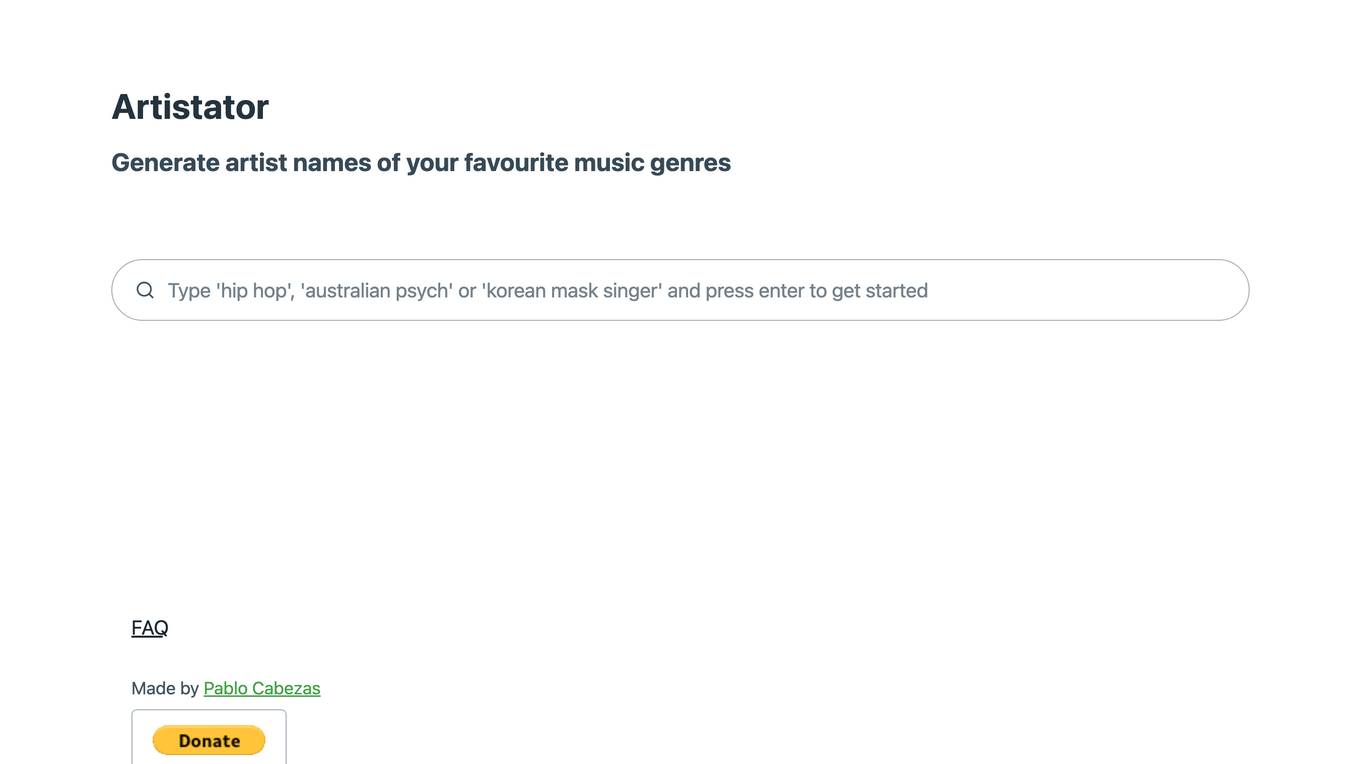The image size is (1360, 764).
Task: Click the bordered box surrounding Donate
Action: (x=209, y=737)
